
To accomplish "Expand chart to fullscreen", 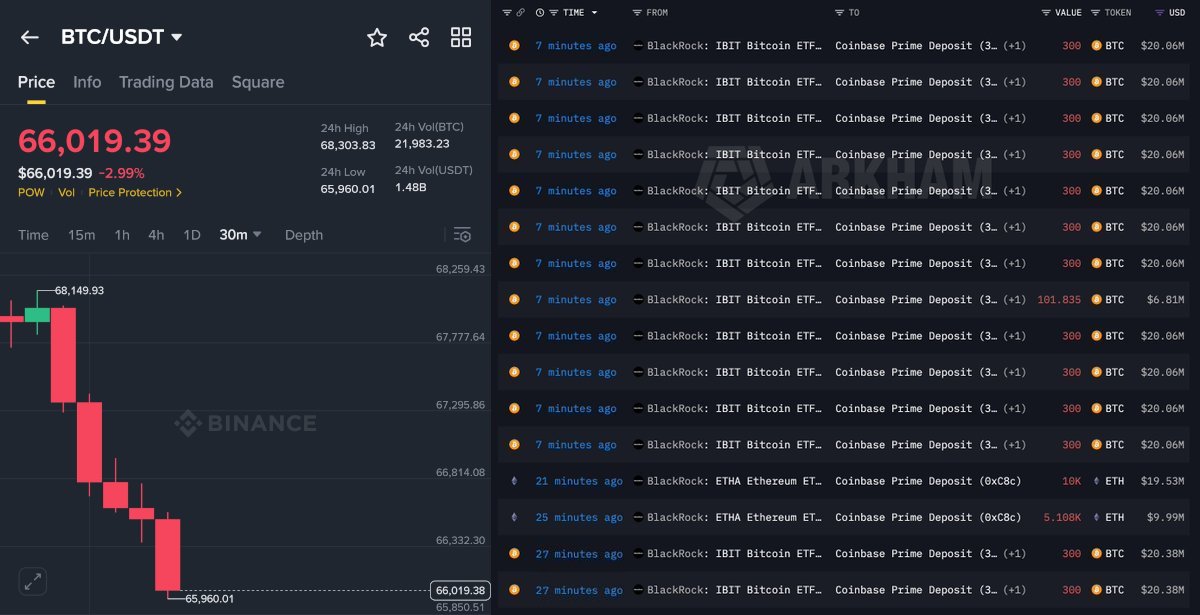I will (33, 580).
